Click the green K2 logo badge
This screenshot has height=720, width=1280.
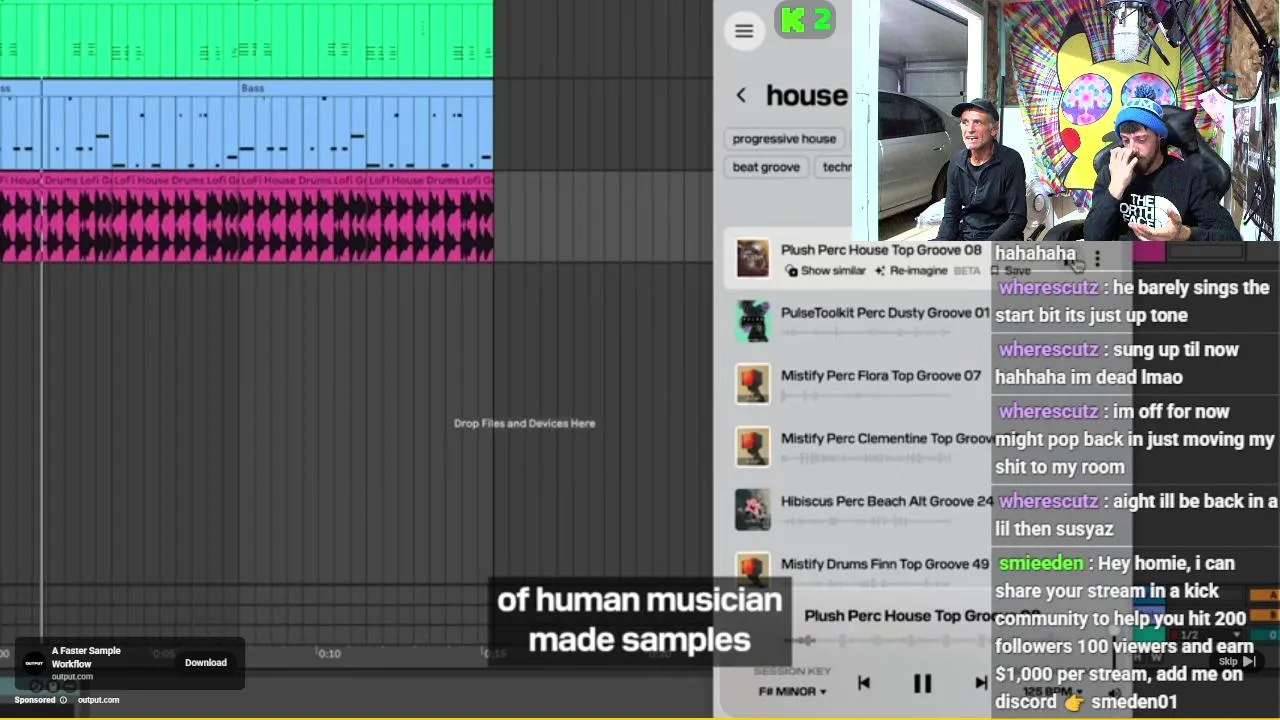point(805,19)
